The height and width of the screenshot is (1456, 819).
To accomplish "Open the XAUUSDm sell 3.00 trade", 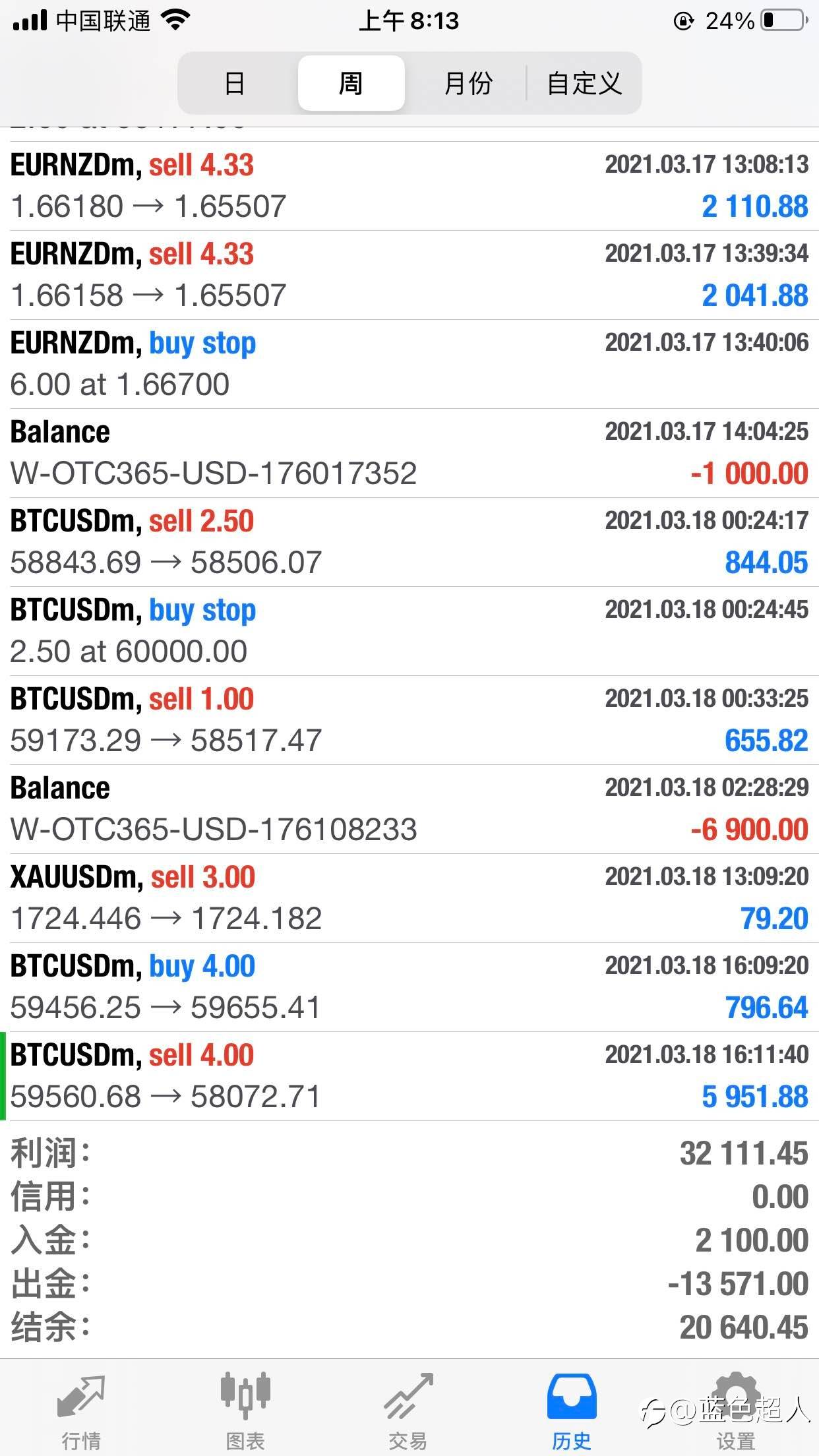I will pyautogui.click(x=409, y=898).
